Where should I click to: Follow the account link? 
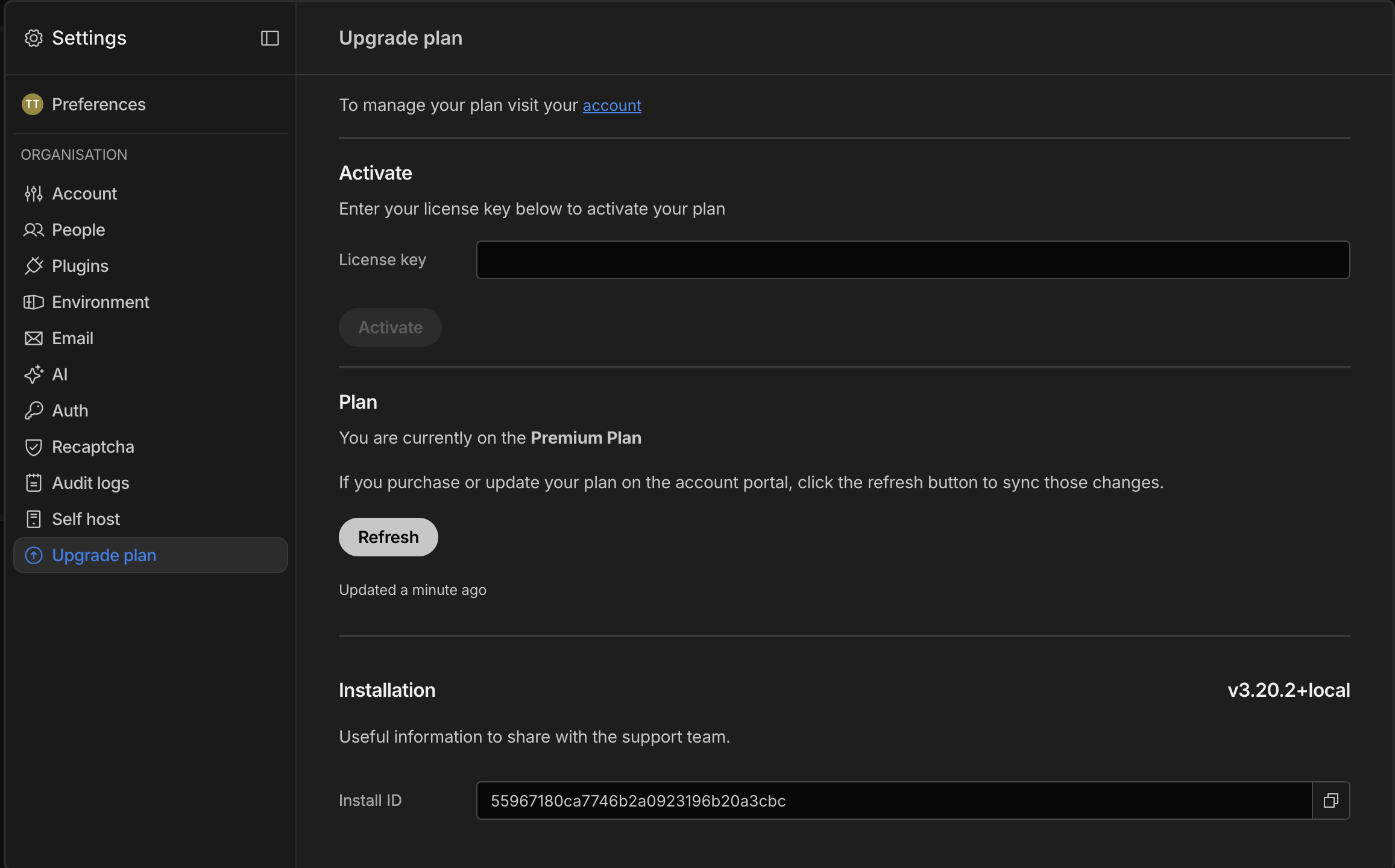click(611, 105)
